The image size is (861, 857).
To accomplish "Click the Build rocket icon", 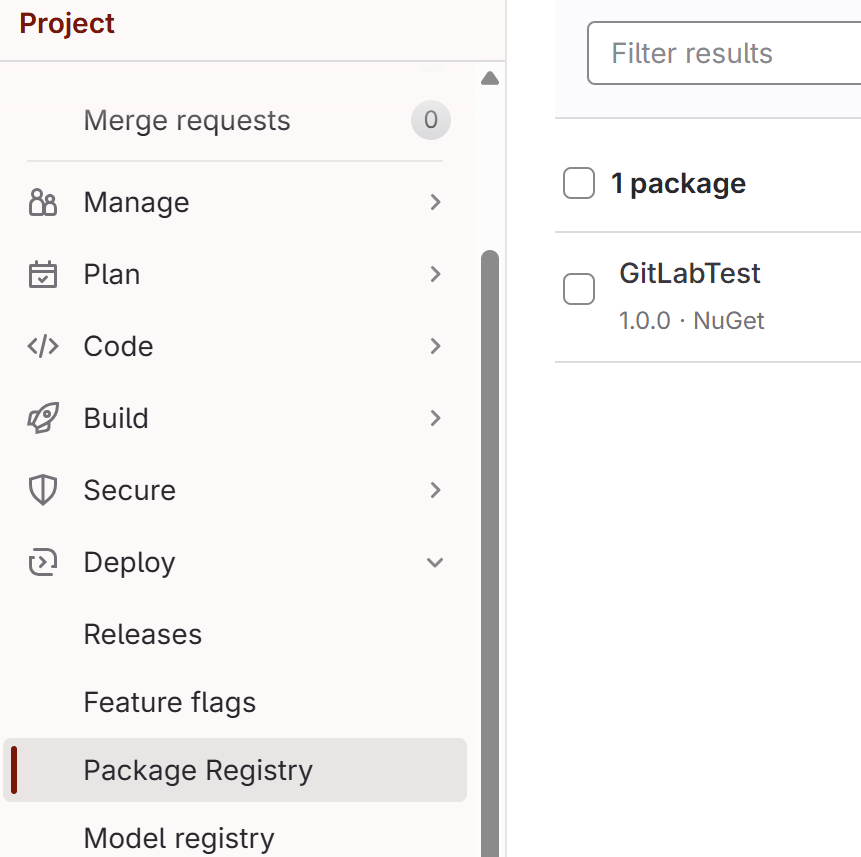I will coord(42,418).
